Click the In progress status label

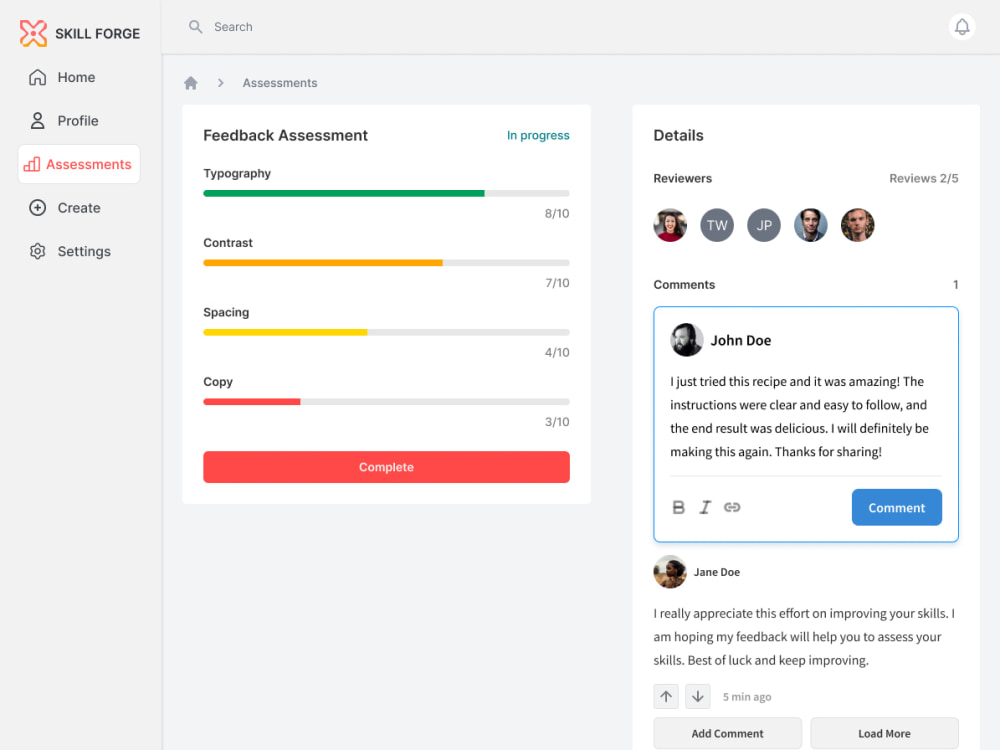pyautogui.click(x=538, y=135)
